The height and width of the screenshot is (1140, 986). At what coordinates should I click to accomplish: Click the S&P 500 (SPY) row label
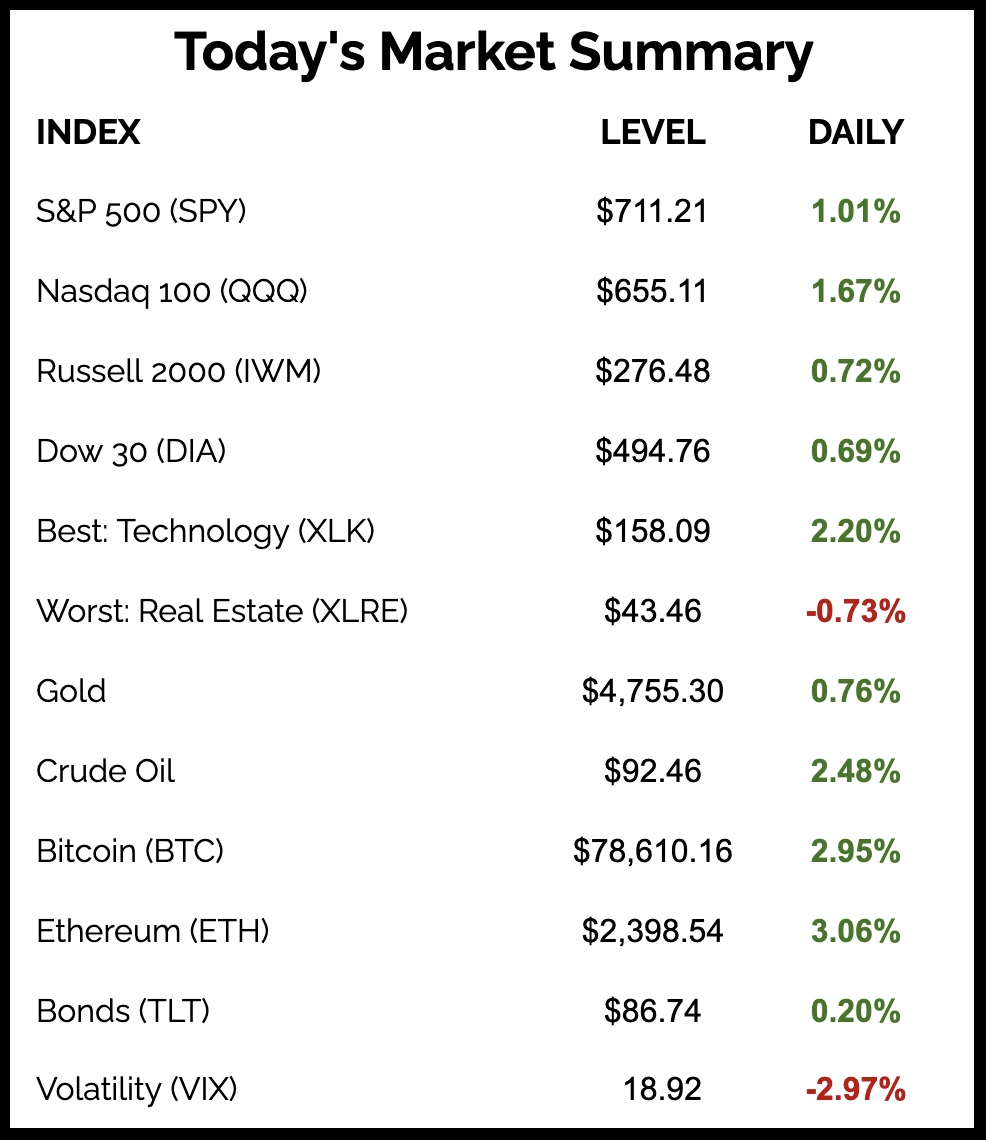click(x=141, y=212)
